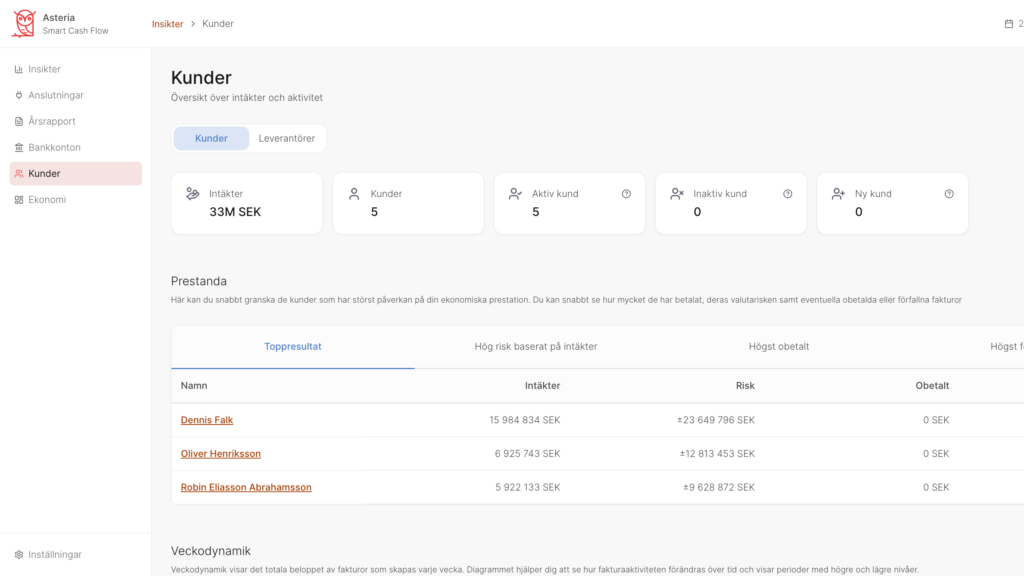Click the Asteria owl logo
The image size is (1024, 576).
pyautogui.click(x=24, y=24)
